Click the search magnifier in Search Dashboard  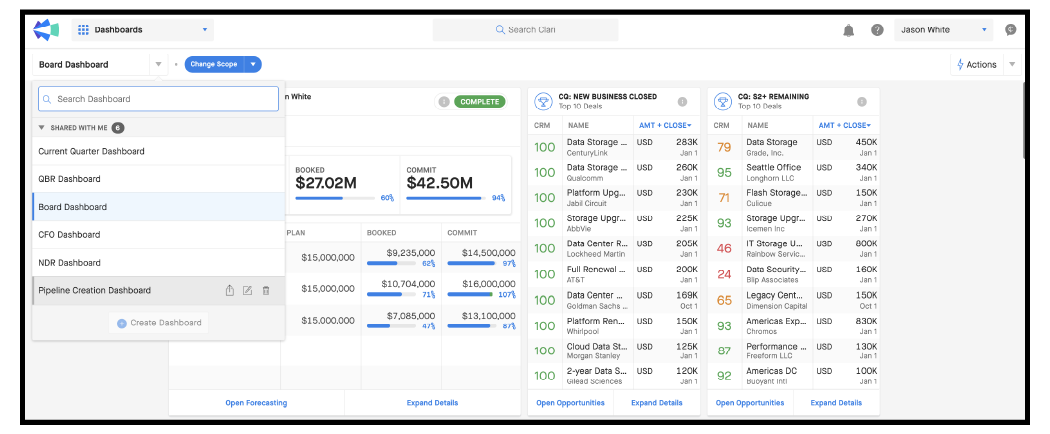point(47,99)
